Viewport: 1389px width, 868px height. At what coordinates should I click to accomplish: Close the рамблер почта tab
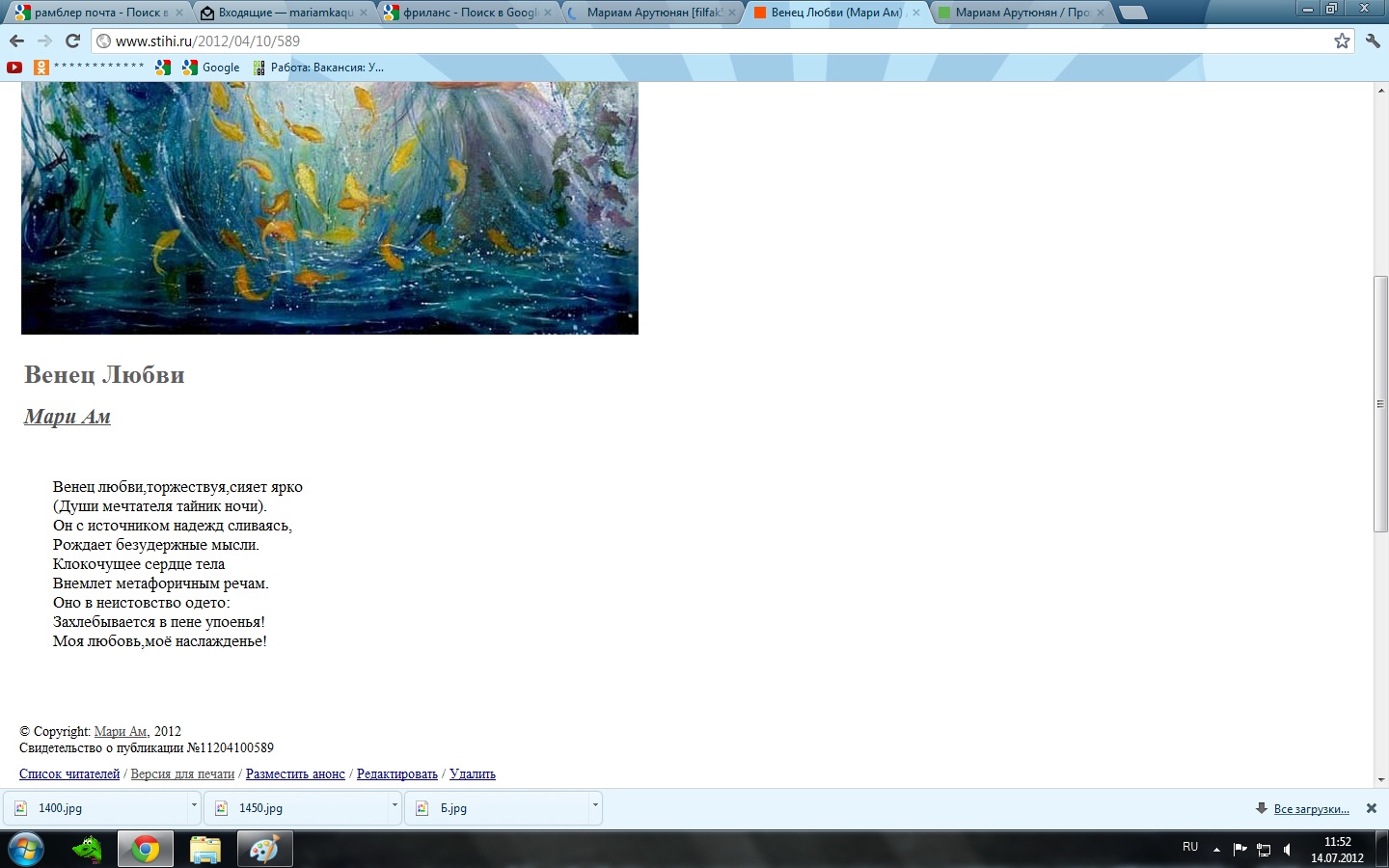click(x=178, y=13)
